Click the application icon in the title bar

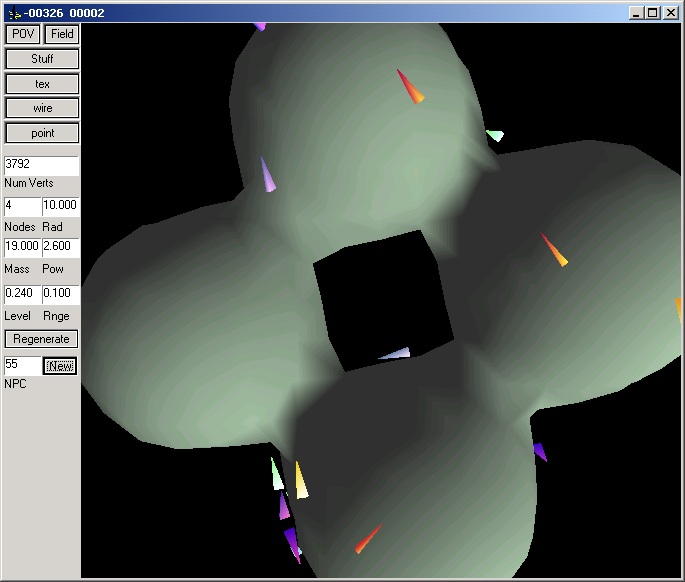12,12
